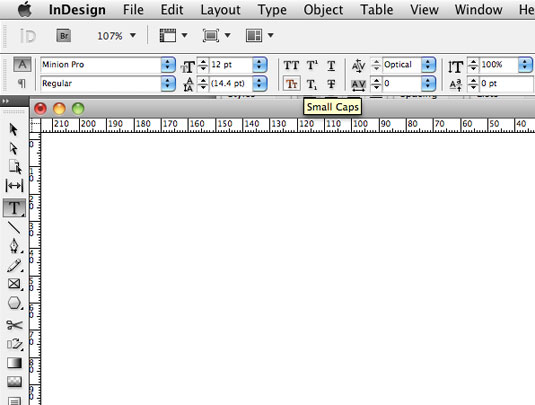
Task: Toggle Underline formatting
Action: [x=331, y=65]
